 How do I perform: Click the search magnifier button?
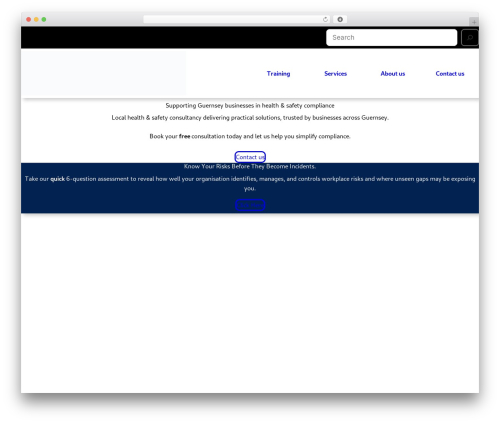(470, 38)
